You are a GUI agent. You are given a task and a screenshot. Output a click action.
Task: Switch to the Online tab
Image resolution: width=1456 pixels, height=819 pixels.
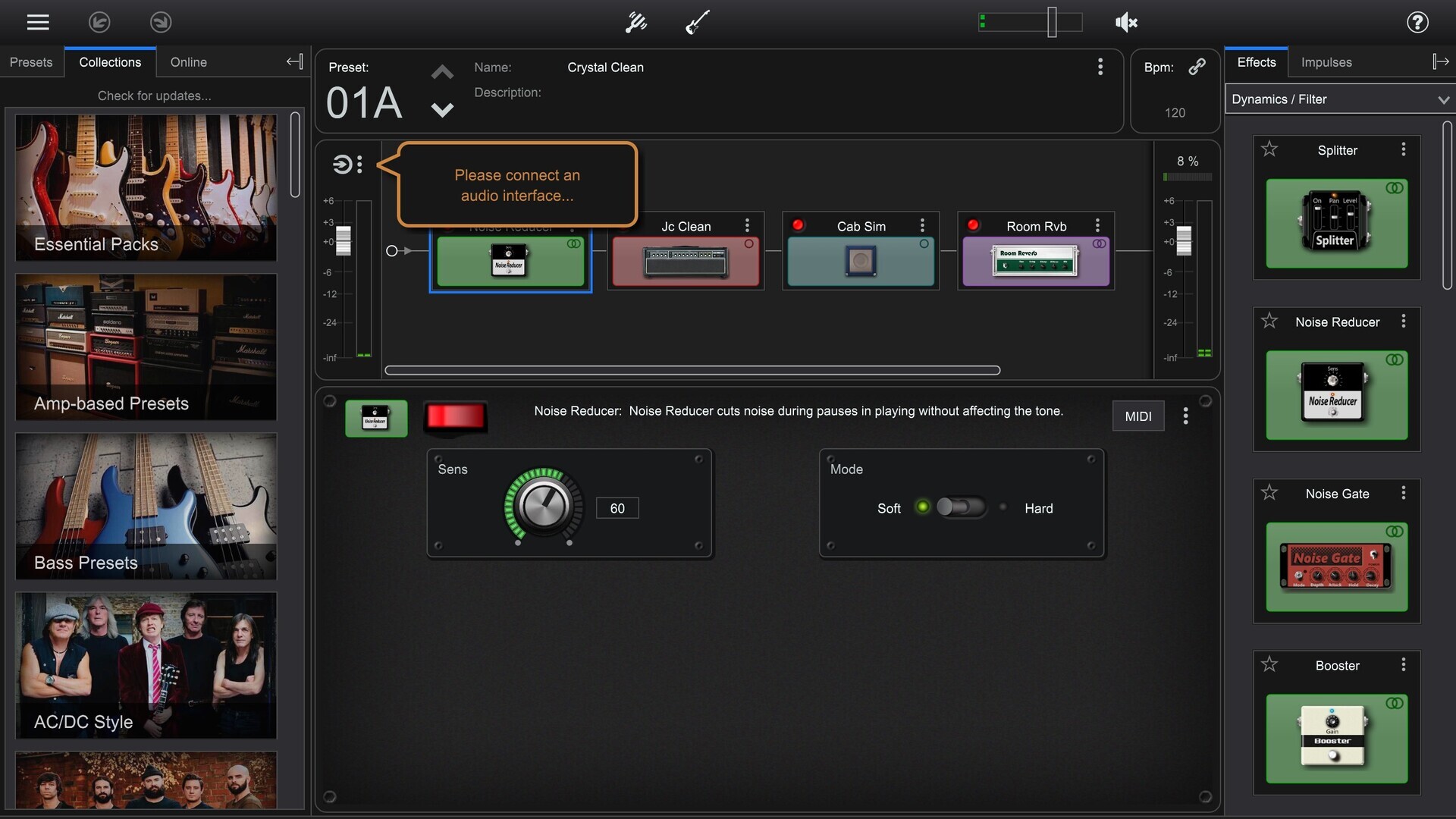pos(189,62)
